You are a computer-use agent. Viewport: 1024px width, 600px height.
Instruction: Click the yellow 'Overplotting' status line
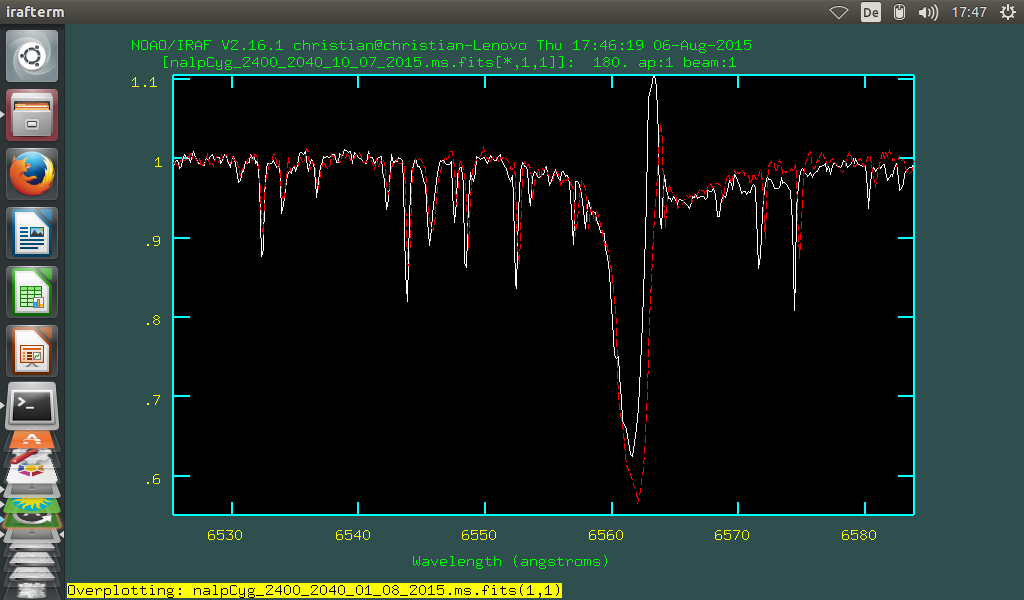coord(314,590)
